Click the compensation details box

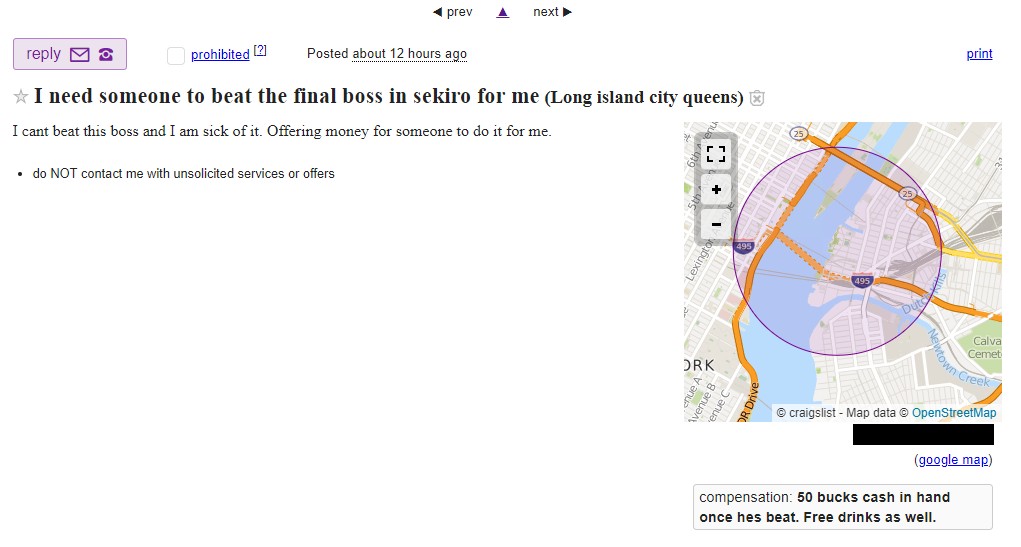[x=843, y=507]
